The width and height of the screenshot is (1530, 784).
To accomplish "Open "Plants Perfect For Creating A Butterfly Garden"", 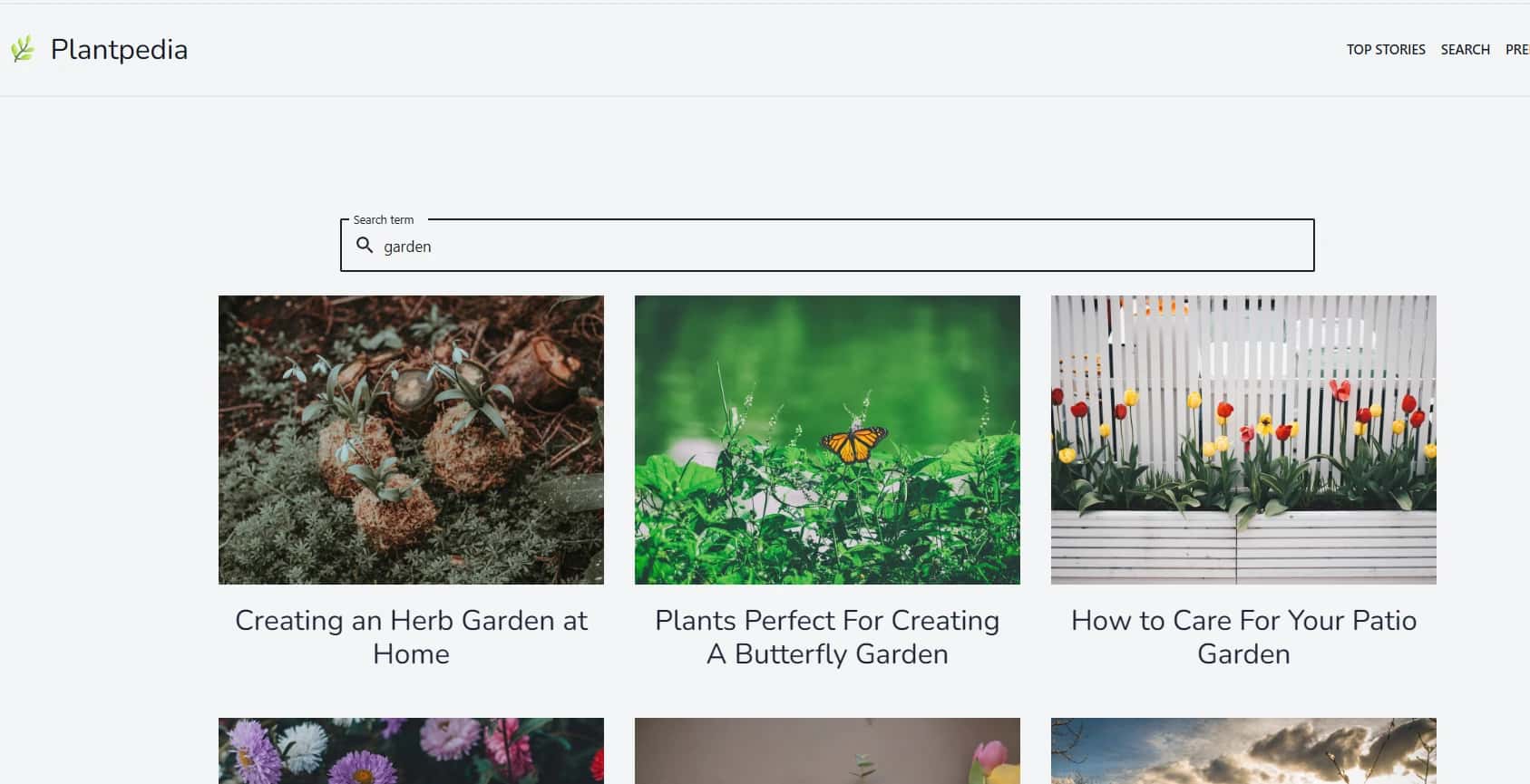I will (827, 637).
